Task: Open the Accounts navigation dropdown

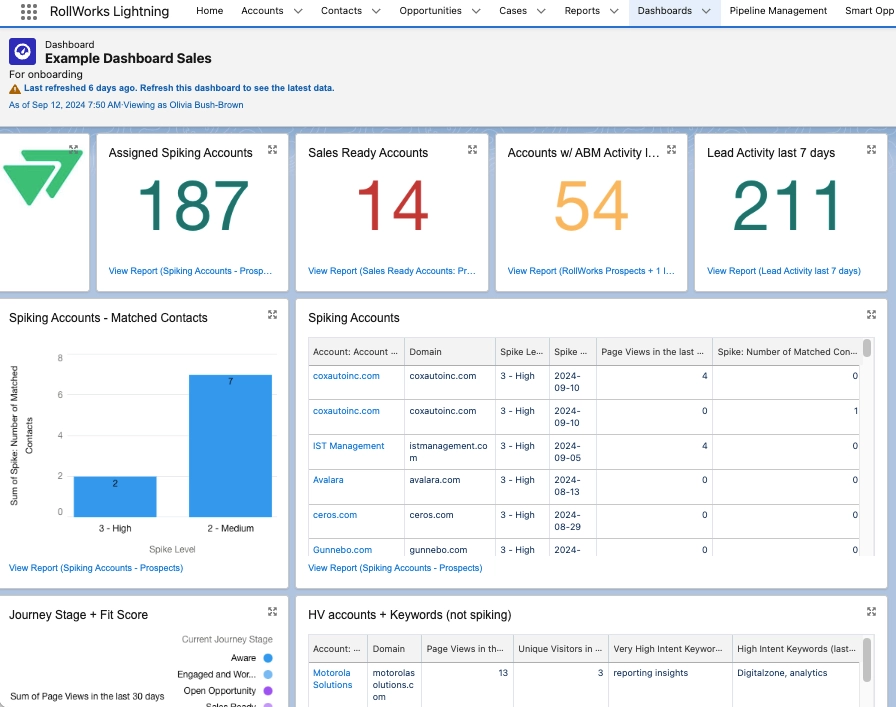Action: (x=269, y=12)
